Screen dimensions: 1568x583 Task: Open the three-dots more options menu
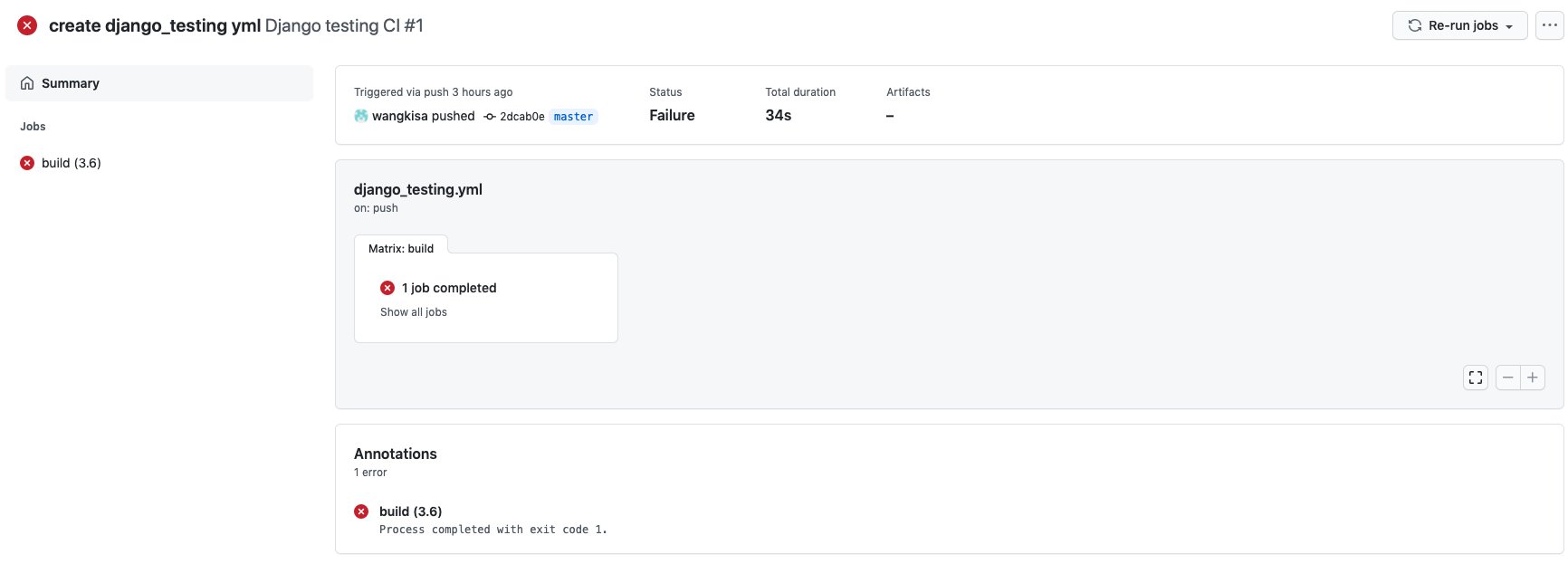pyautogui.click(x=1550, y=25)
